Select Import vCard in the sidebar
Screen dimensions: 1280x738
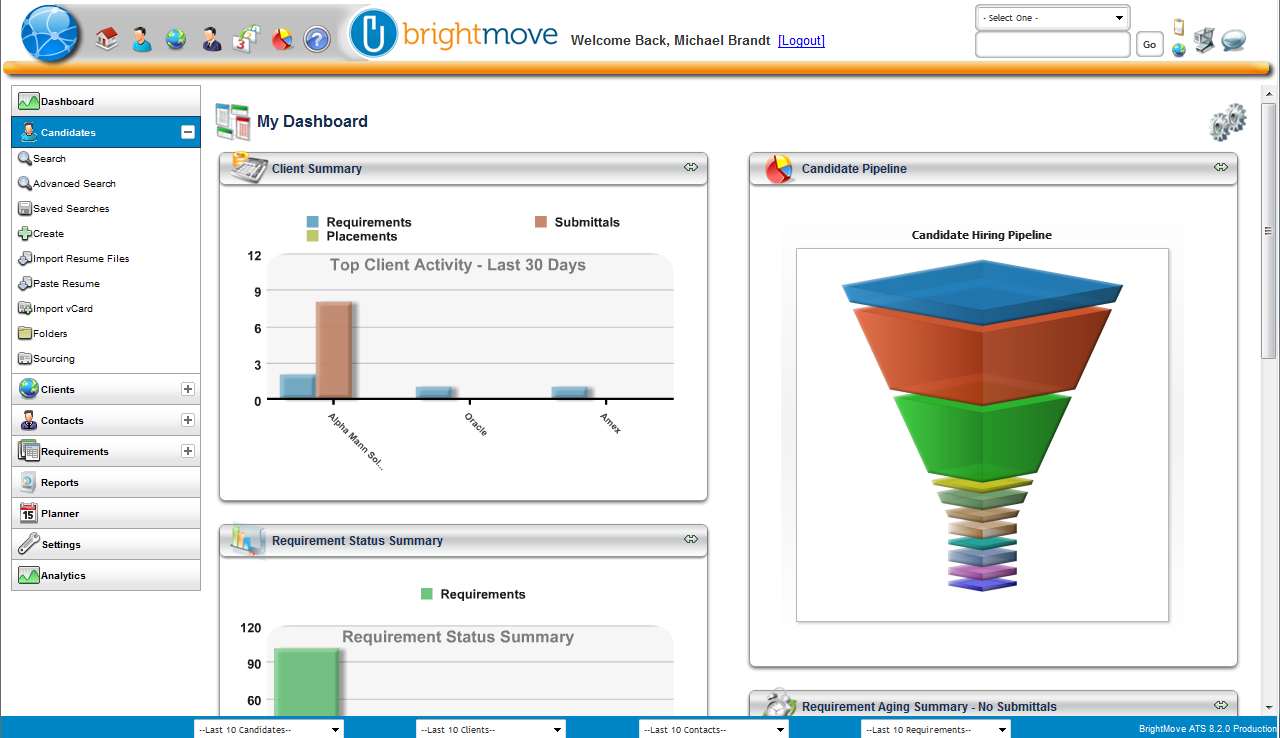[63, 309]
